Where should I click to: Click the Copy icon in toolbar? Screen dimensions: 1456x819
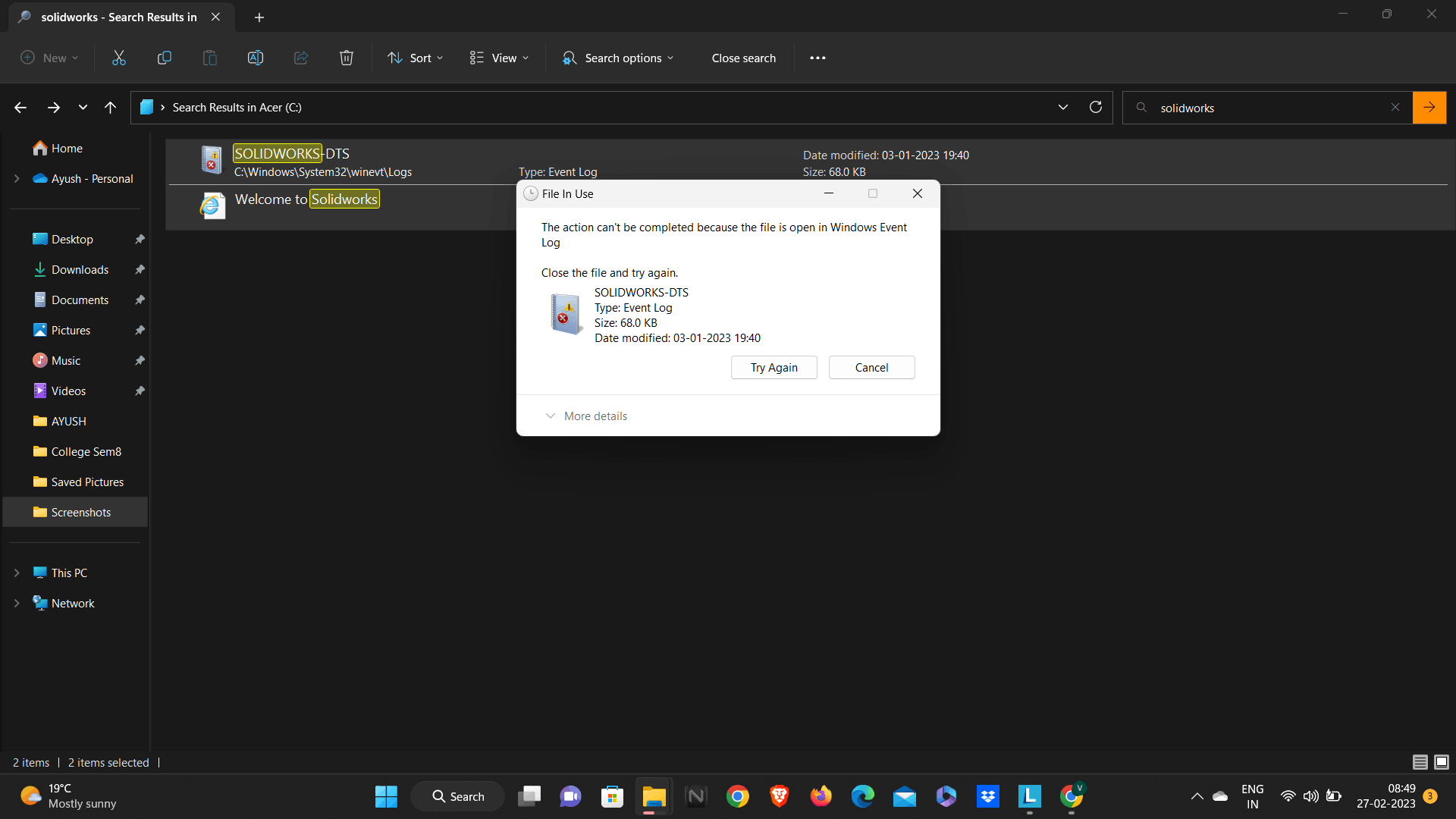tap(164, 58)
